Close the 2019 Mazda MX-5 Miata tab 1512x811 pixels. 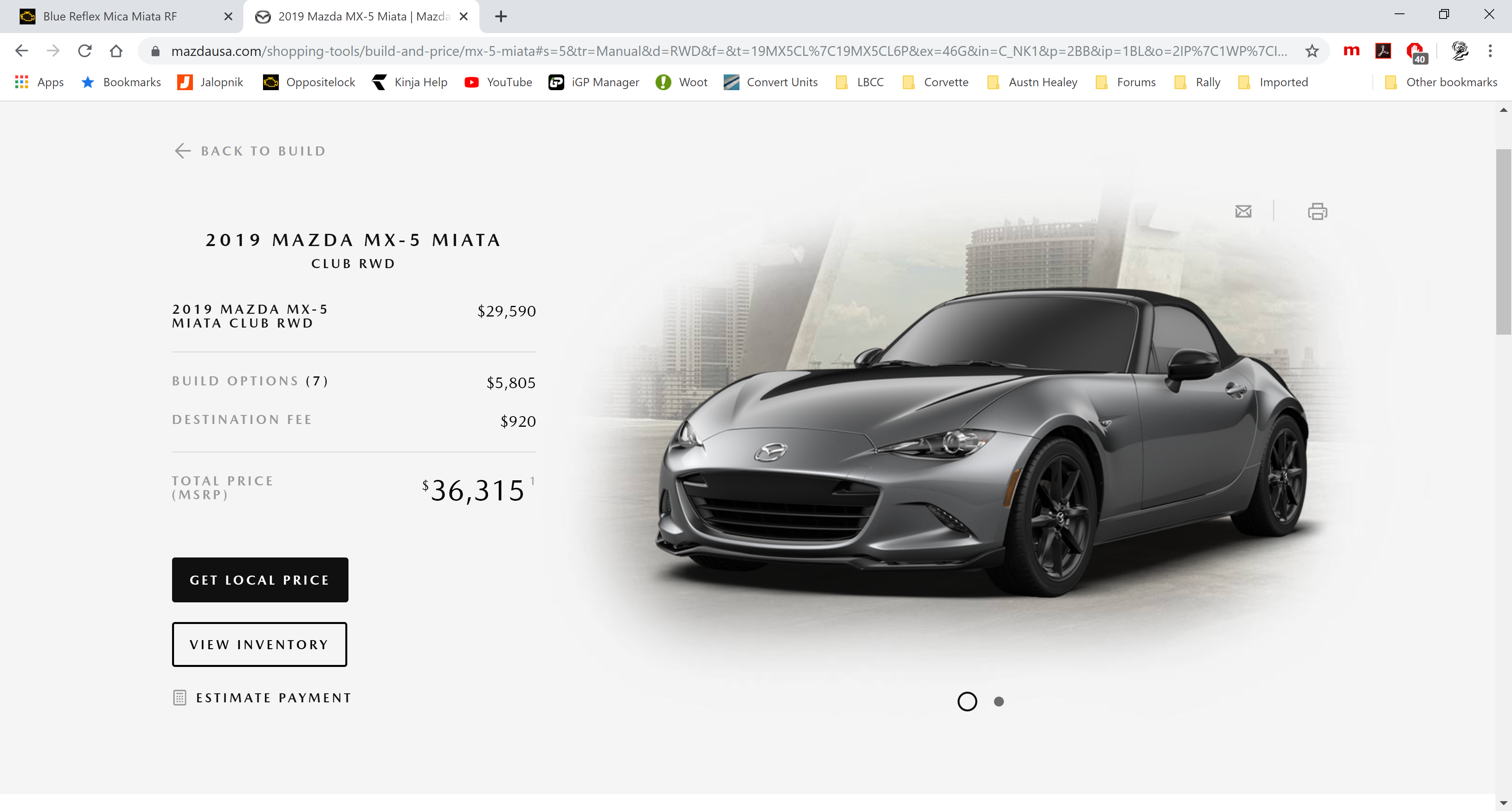tap(464, 17)
